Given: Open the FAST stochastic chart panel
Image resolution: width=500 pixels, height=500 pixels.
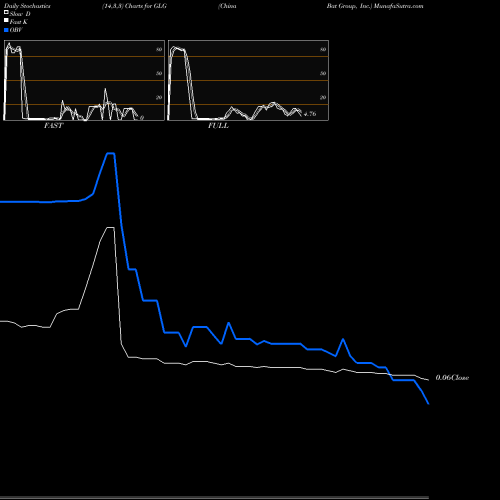Looking at the screenshot, I should [x=84, y=80].
